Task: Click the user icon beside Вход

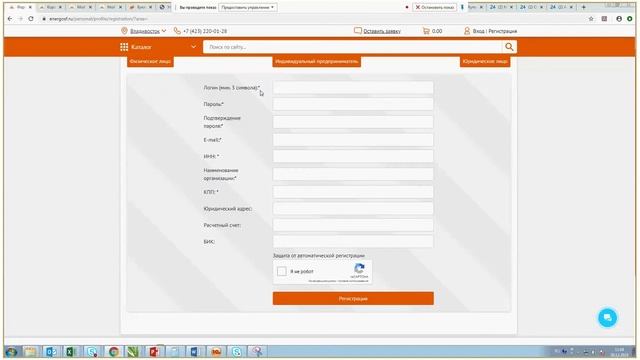Action: click(x=467, y=31)
